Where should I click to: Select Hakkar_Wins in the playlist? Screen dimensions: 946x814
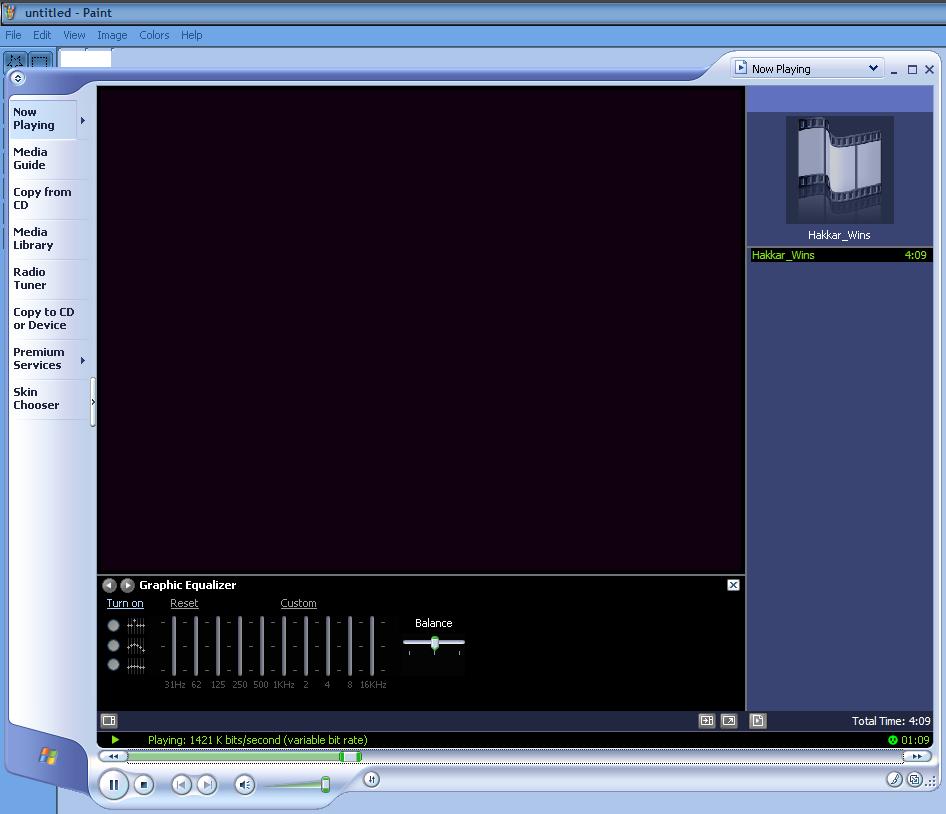click(840, 255)
